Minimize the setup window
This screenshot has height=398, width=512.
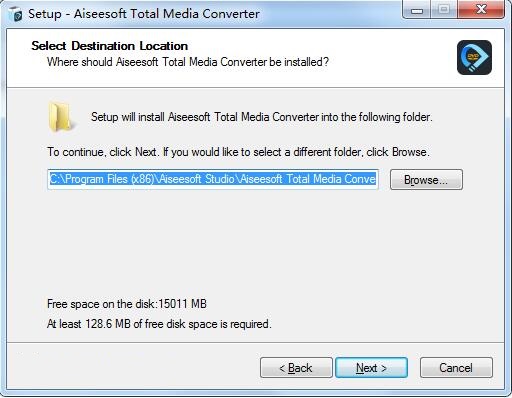tap(417, 10)
